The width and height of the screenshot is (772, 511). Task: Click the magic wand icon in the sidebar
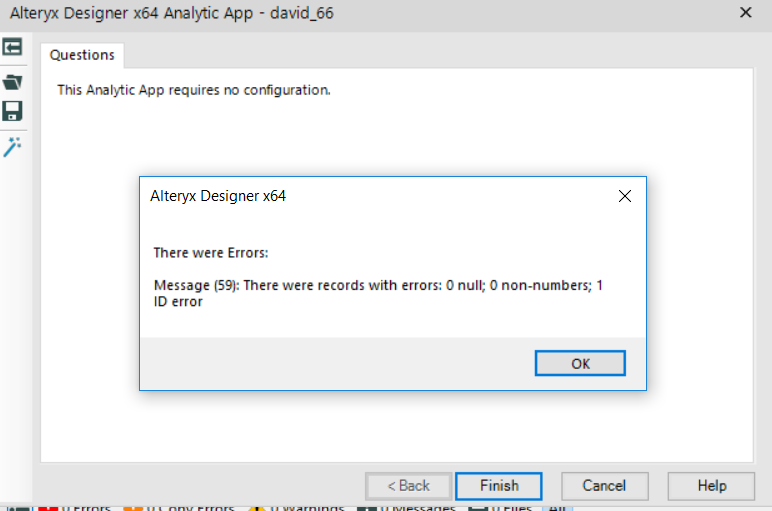coord(13,146)
